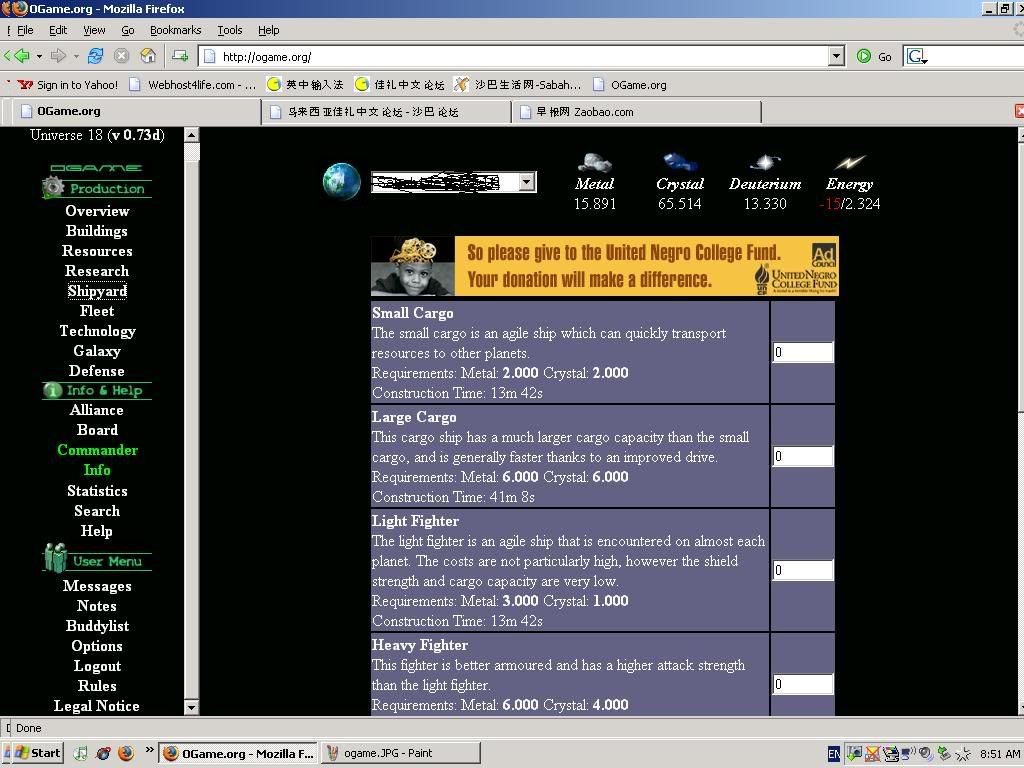The height and width of the screenshot is (768, 1024).
Task: Click the Crystal resource icon
Action: coord(680,163)
